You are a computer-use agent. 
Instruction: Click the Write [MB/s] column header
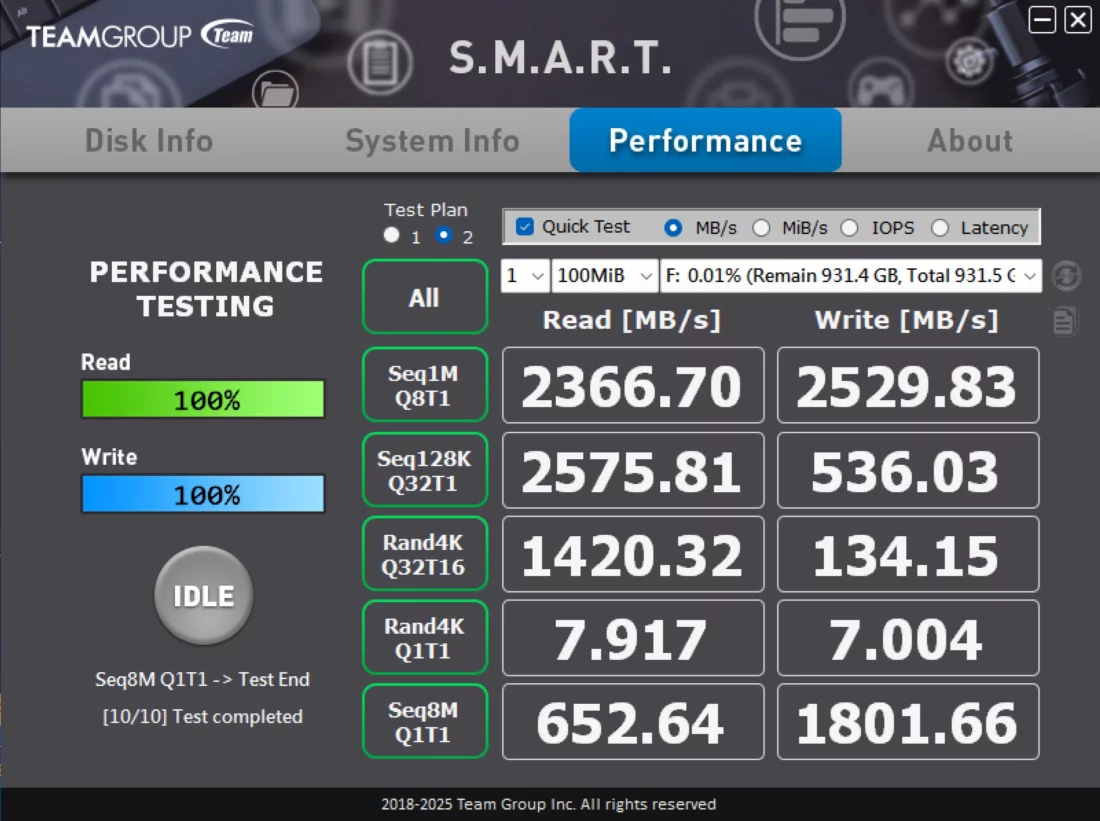pos(906,320)
